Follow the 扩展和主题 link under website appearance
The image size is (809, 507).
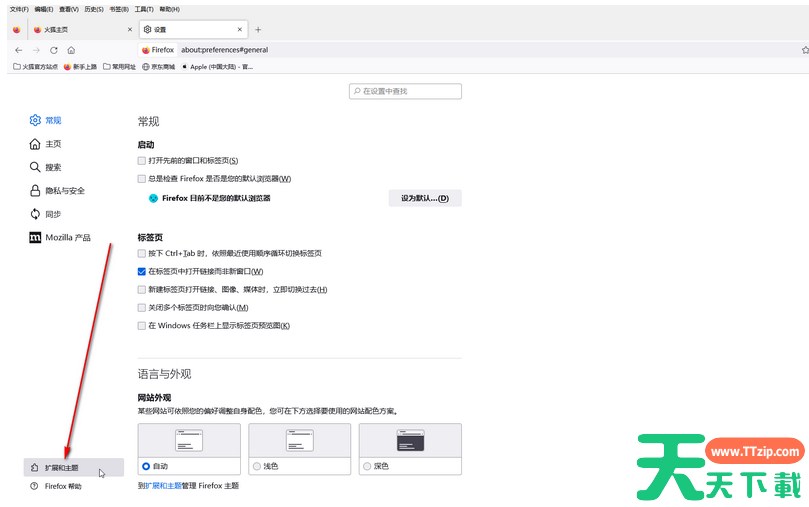[167, 485]
